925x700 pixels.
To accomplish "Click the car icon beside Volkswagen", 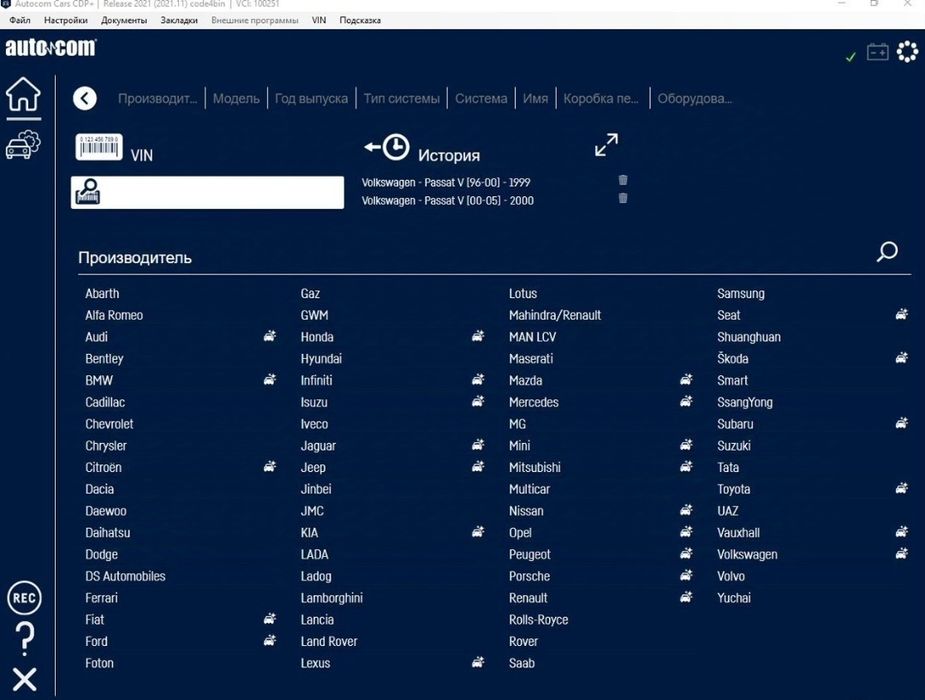I will (x=901, y=554).
